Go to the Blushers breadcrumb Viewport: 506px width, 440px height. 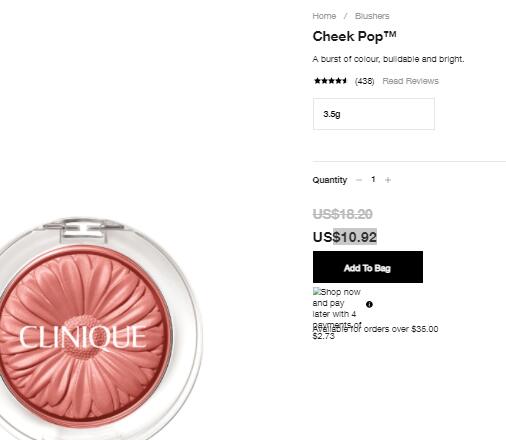click(372, 16)
